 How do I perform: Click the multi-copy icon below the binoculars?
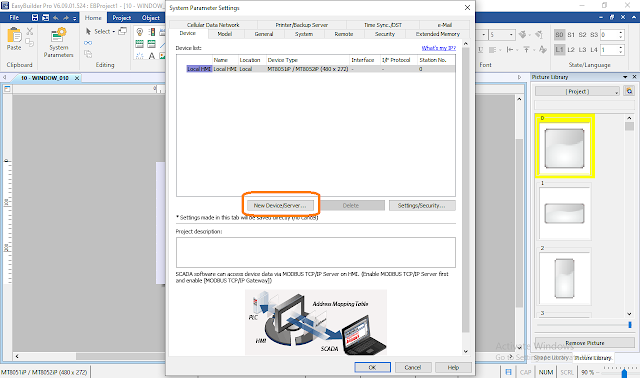(x=88, y=54)
